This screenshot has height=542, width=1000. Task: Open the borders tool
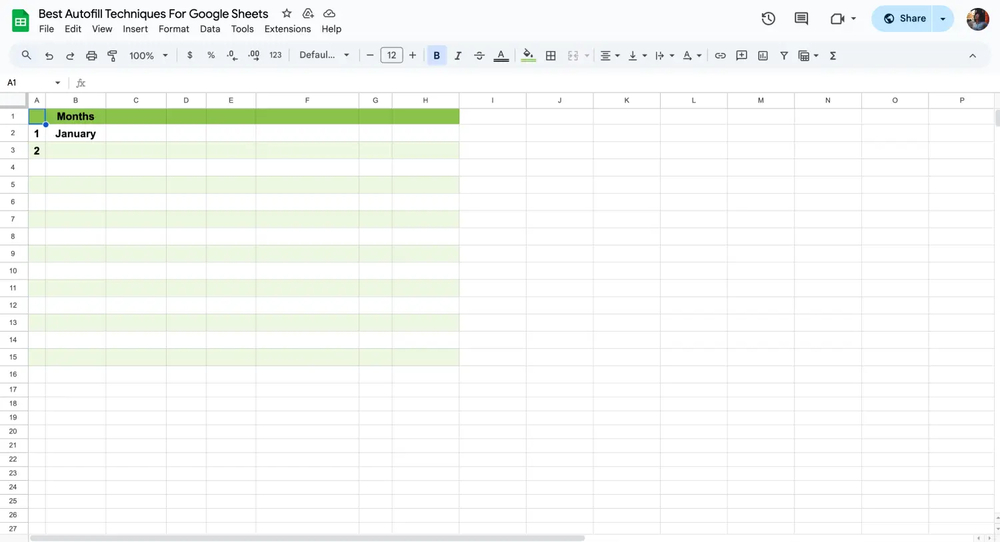(x=551, y=56)
